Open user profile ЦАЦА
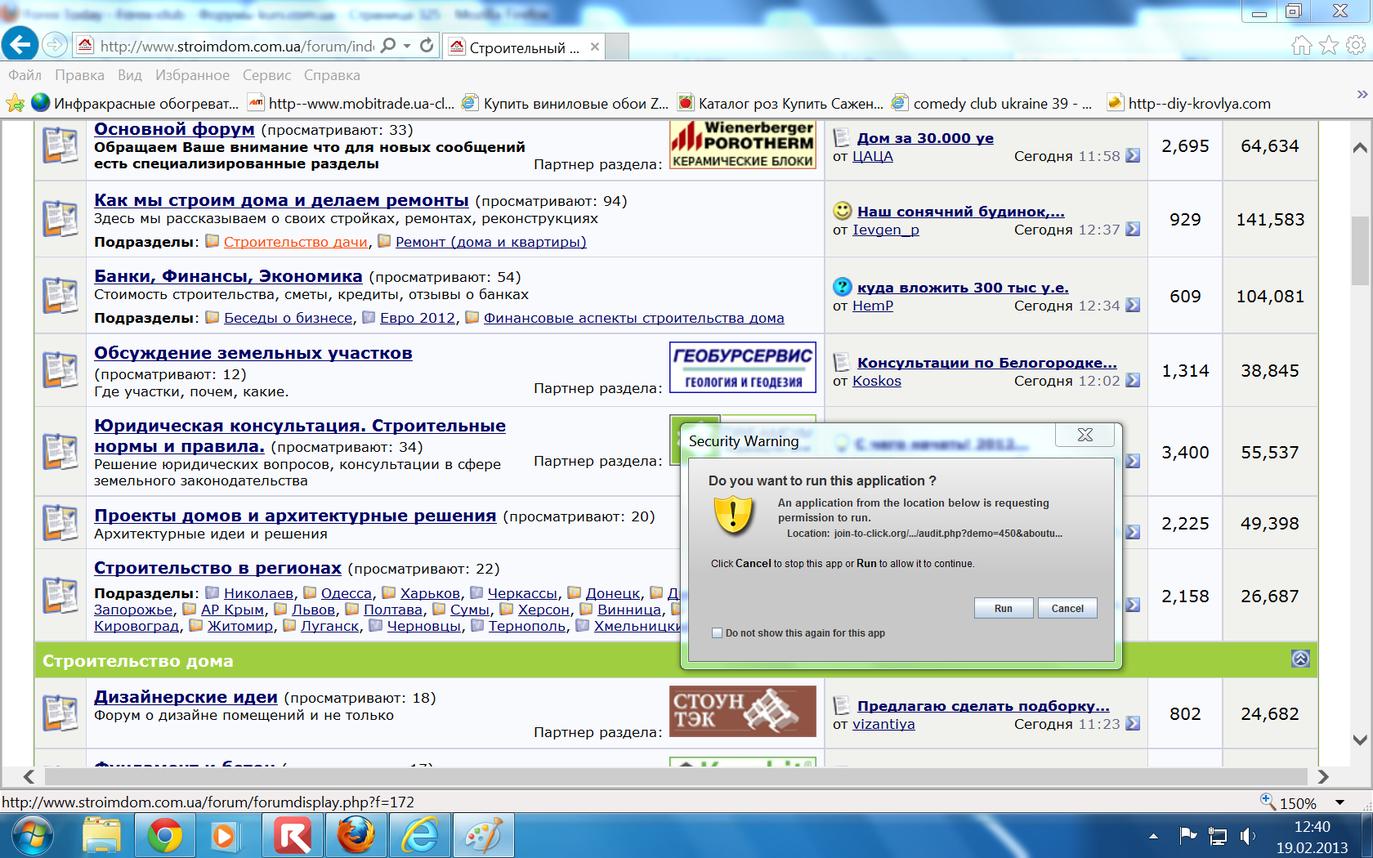The width and height of the screenshot is (1373, 858). [872, 156]
